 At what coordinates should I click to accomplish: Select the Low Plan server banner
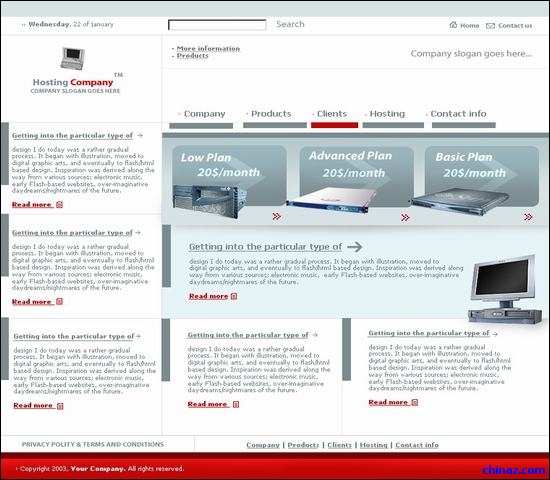[229, 181]
